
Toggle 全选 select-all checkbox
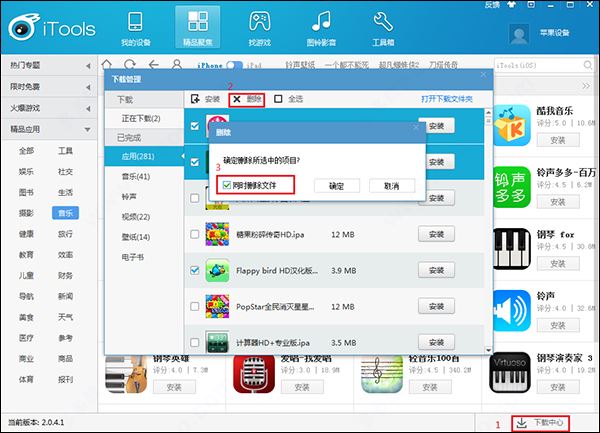[278, 99]
